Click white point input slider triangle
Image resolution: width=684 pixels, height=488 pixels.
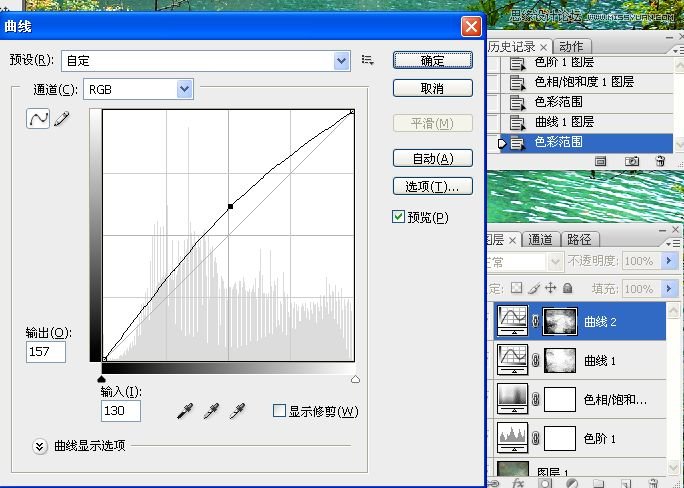(355, 379)
